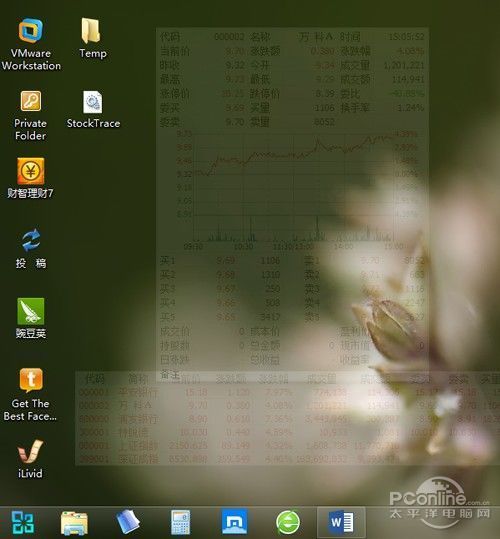Click the 09:30 time label on chart axis

[x=193, y=246]
